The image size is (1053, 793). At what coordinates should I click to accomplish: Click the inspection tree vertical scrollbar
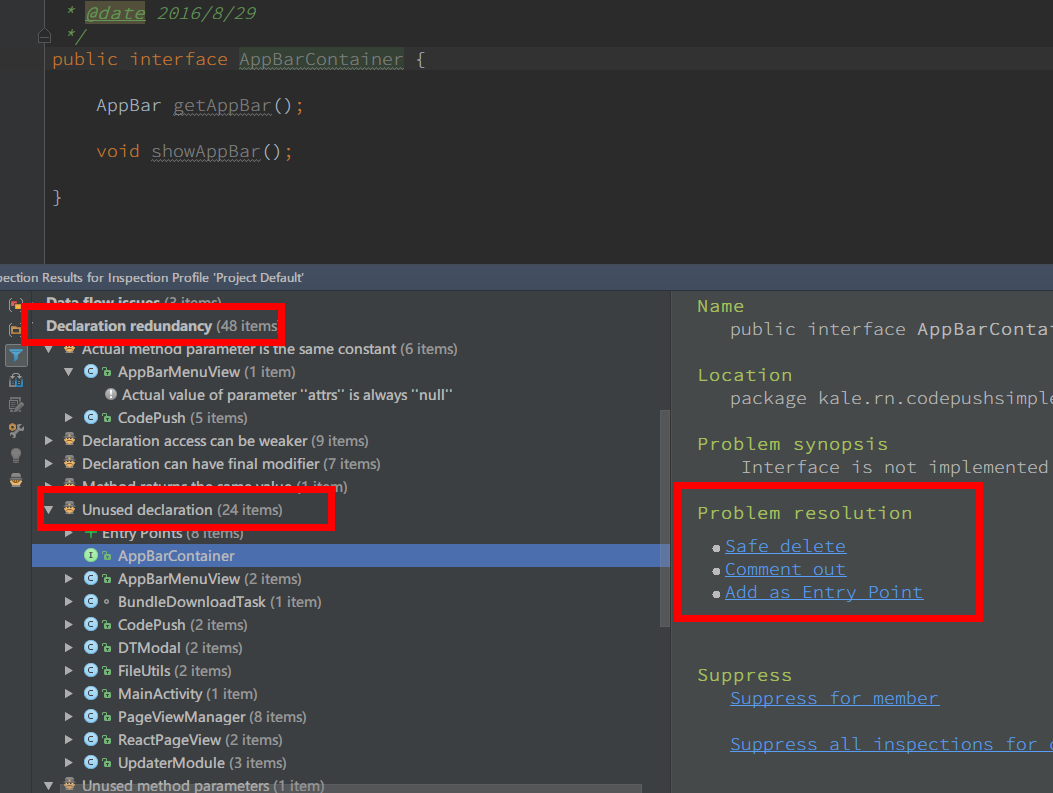[665, 518]
